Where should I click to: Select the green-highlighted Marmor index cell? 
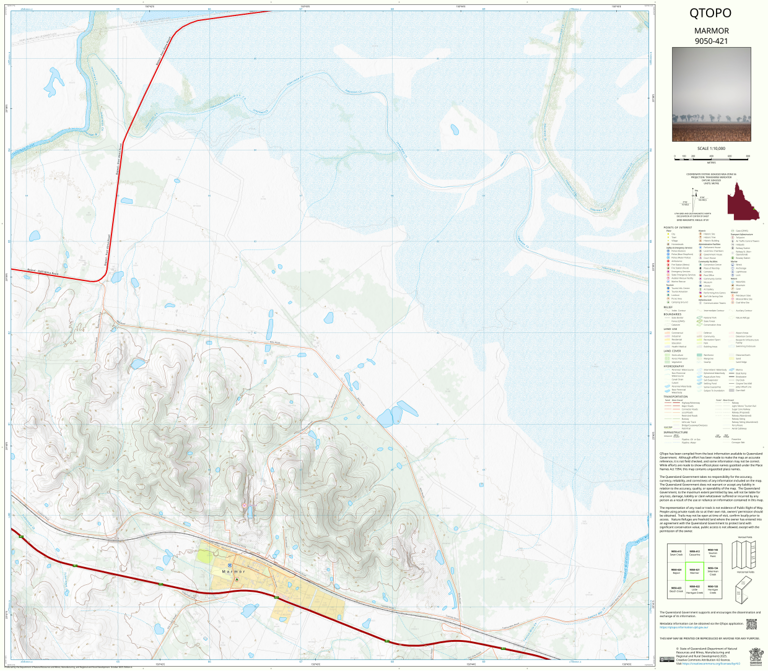694,571
